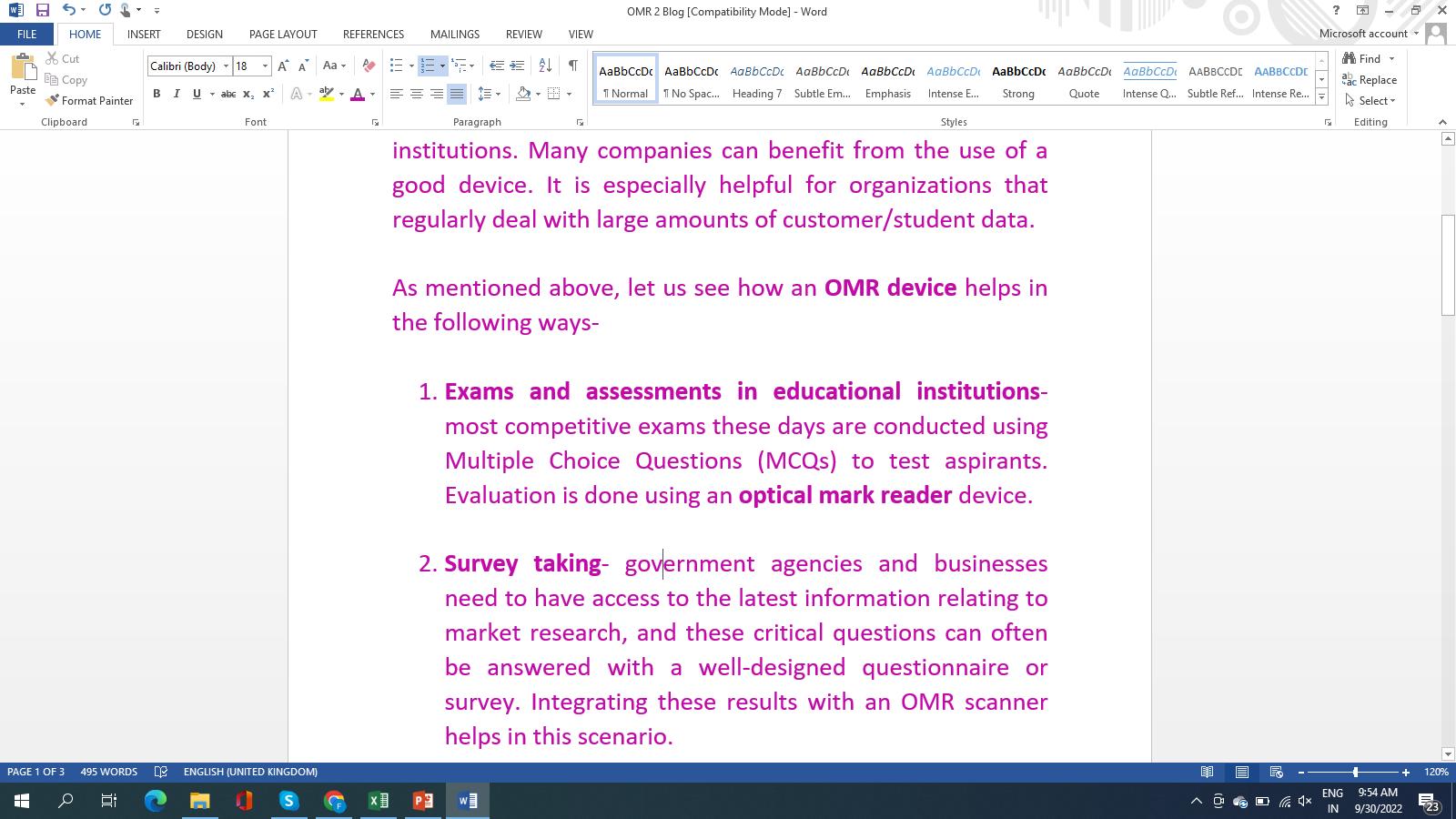The height and width of the screenshot is (819, 1456).
Task: Clear all formatting from selection
Action: pos(369,66)
